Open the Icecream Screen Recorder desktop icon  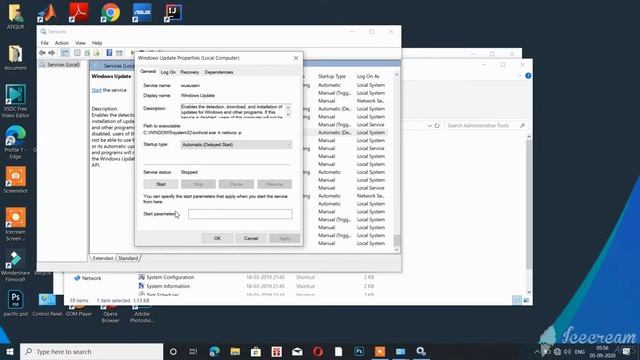click(x=16, y=224)
